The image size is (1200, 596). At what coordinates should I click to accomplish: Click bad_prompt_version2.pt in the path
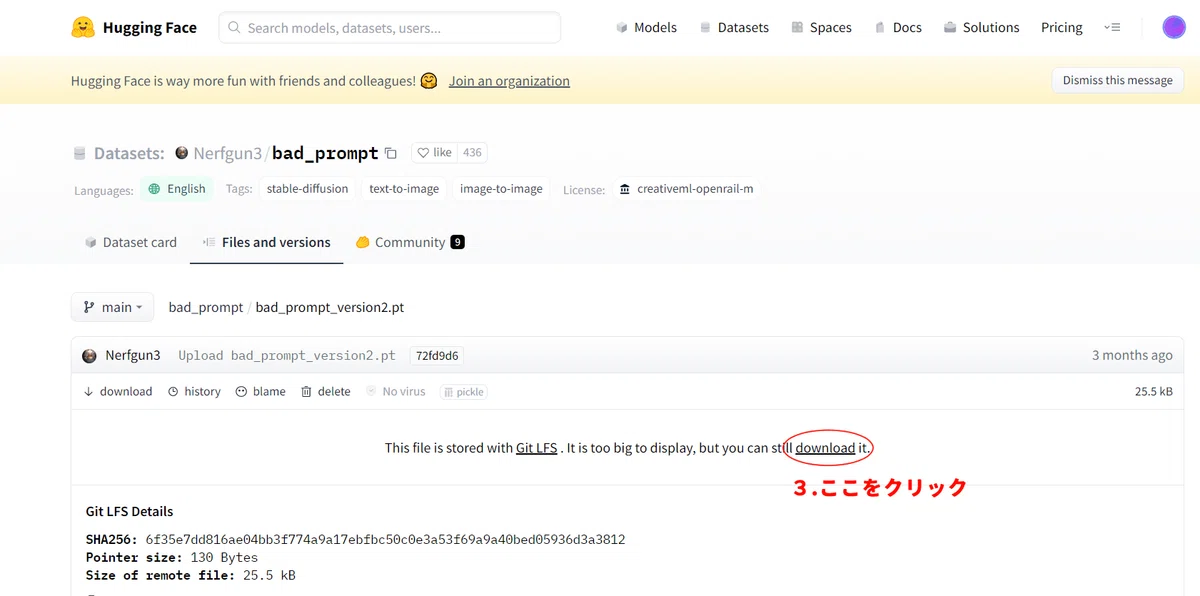pyautogui.click(x=330, y=307)
